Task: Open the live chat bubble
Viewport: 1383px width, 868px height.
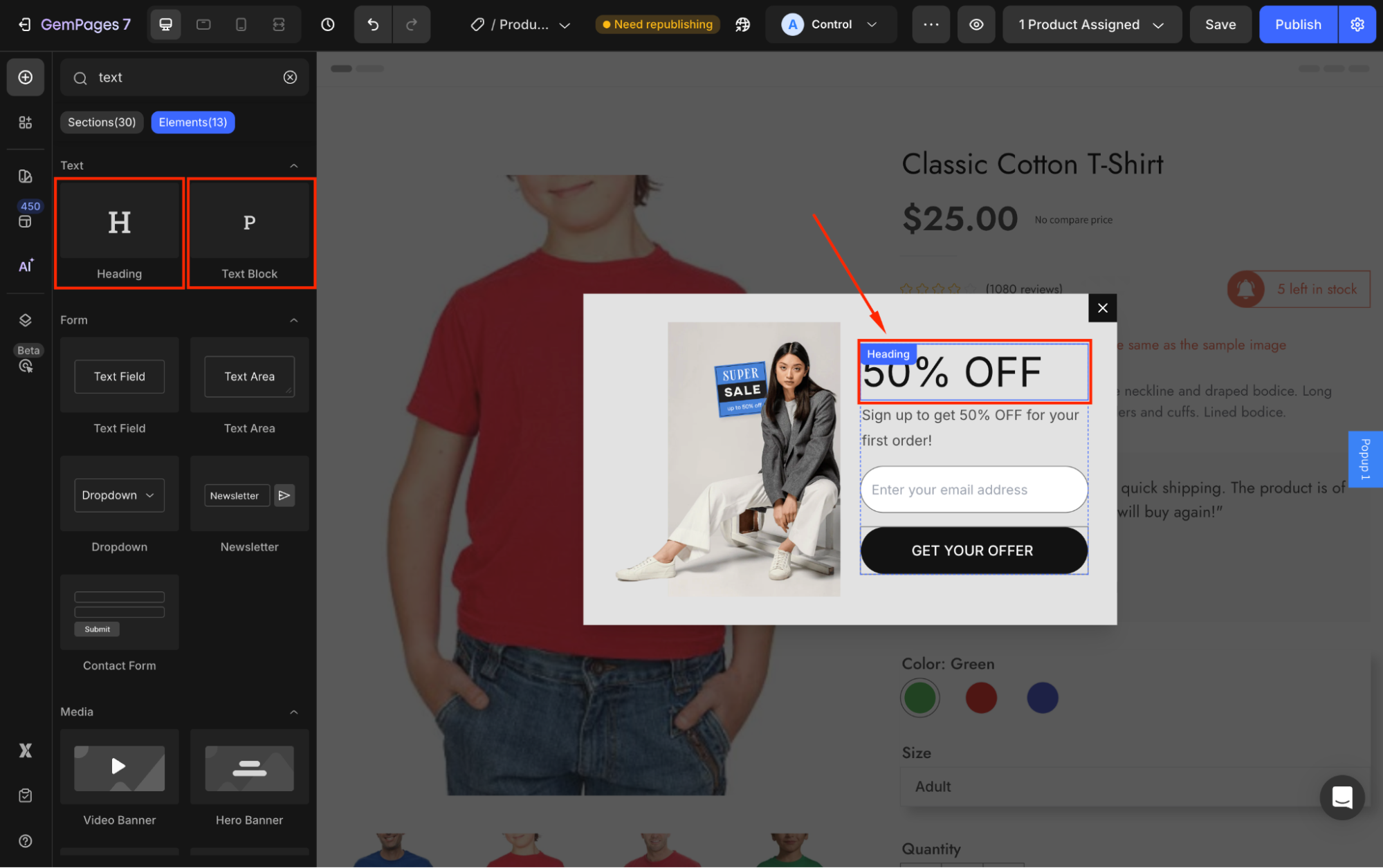Action: click(1341, 797)
